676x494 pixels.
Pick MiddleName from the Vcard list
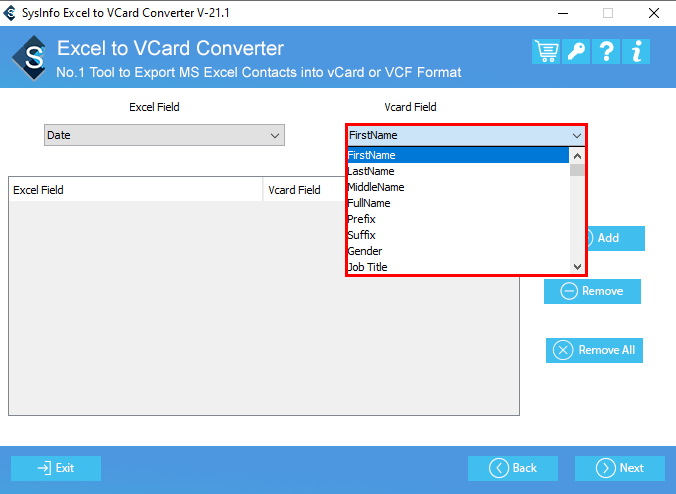tap(458, 187)
